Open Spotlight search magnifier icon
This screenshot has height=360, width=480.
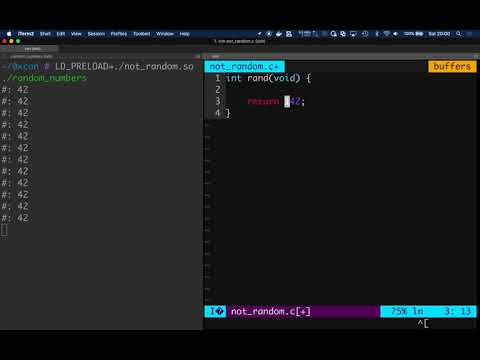(x=459, y=34)
